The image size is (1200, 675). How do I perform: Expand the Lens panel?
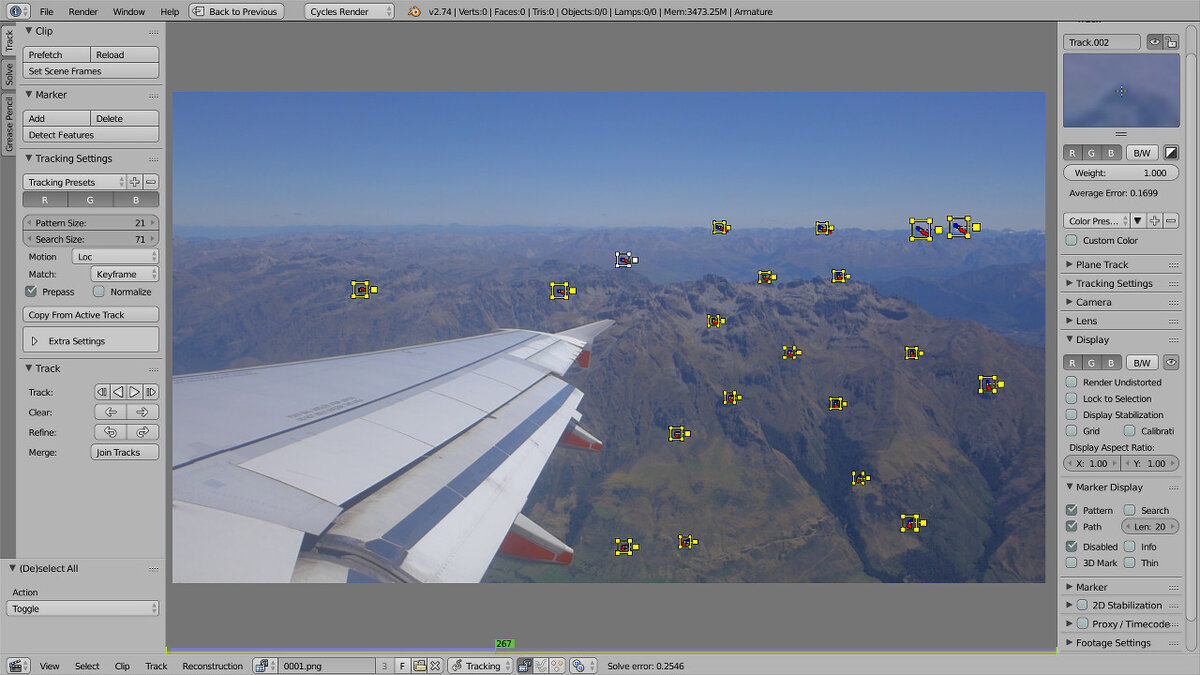1086,321
